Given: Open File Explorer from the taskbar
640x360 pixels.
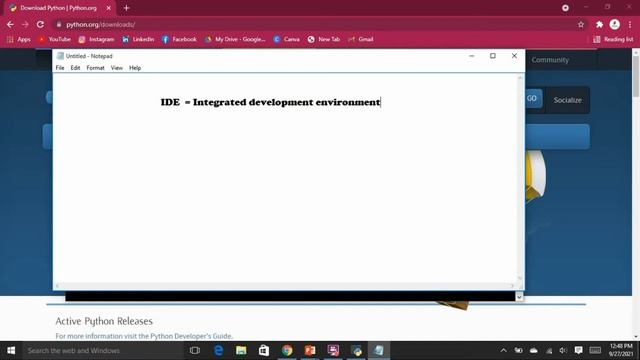Looking at the screenshot, I should point(241,351).
